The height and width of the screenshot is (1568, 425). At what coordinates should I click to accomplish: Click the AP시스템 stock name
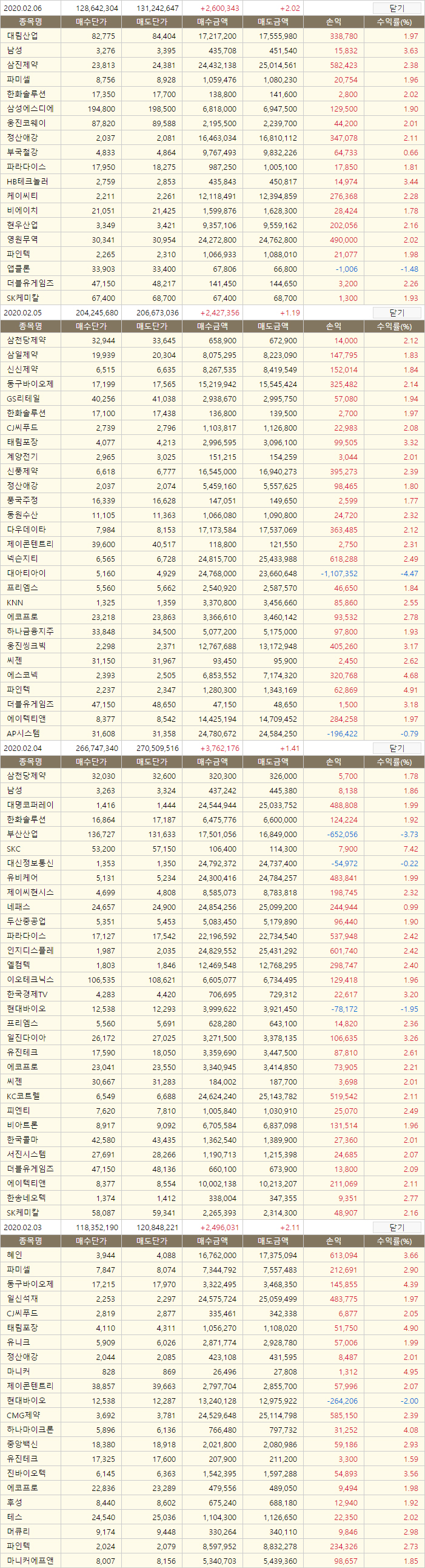[23, 733]
